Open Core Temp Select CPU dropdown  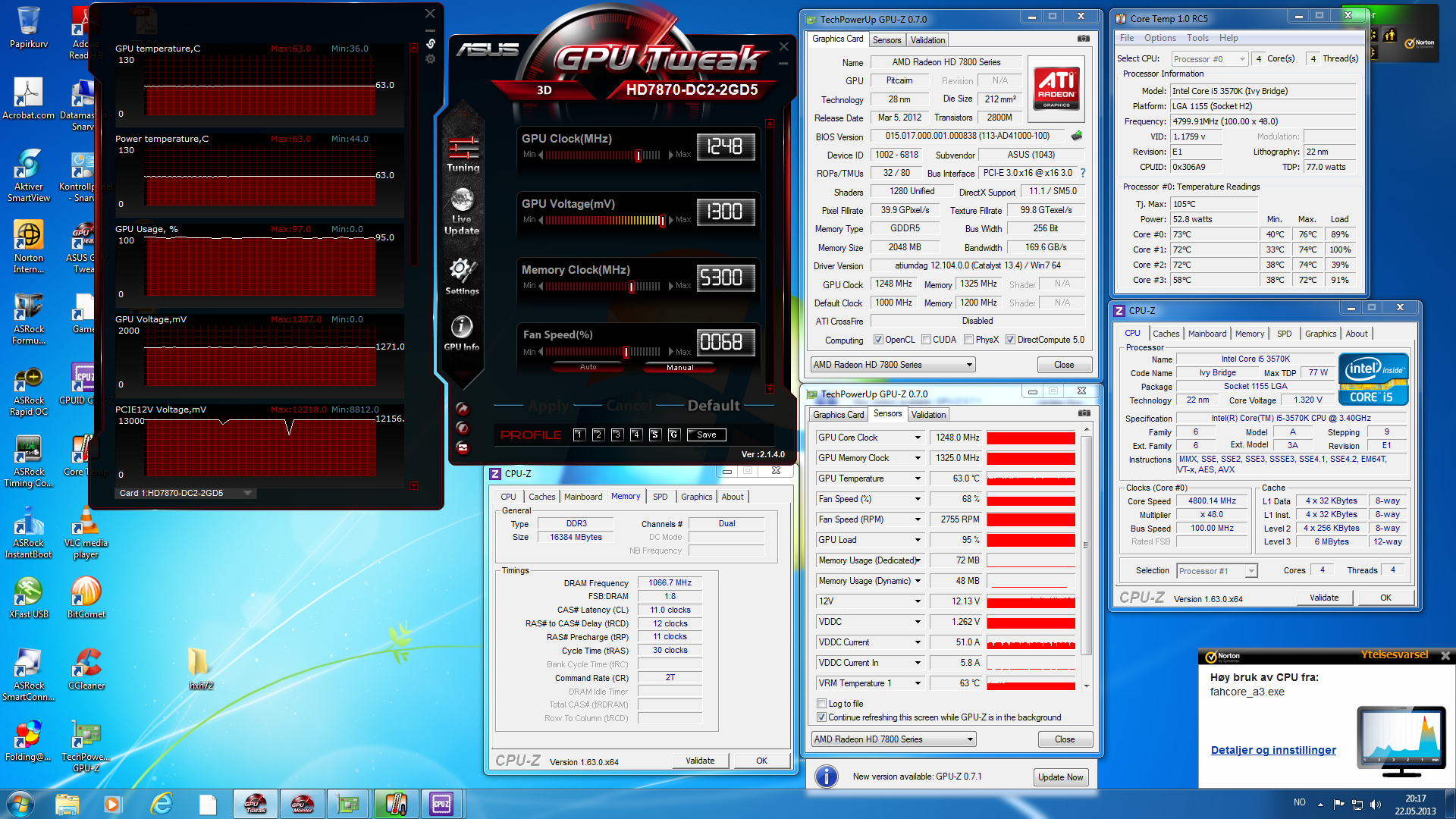(1210, 59)
